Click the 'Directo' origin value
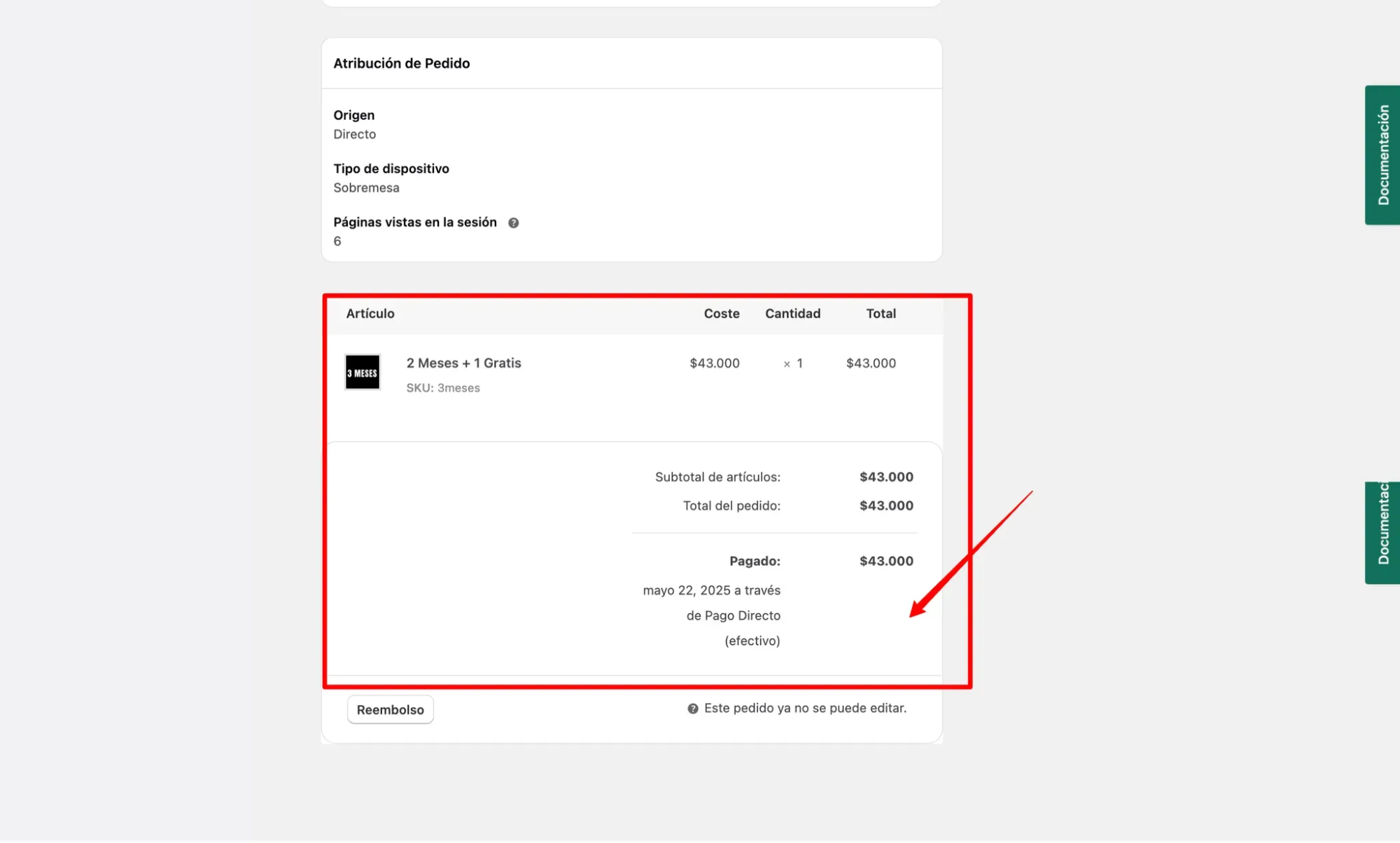Screen dimensions: 1400x843 354,134
